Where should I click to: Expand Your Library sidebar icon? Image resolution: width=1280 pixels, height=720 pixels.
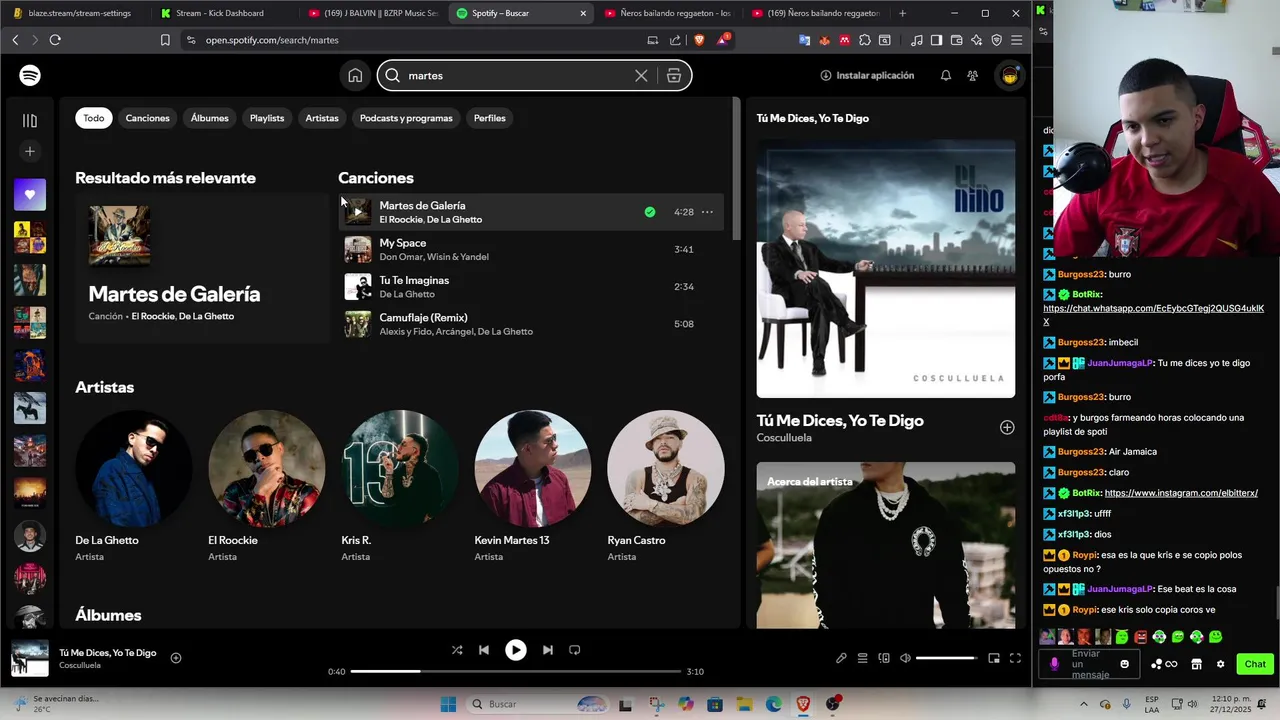pos(30,120)
